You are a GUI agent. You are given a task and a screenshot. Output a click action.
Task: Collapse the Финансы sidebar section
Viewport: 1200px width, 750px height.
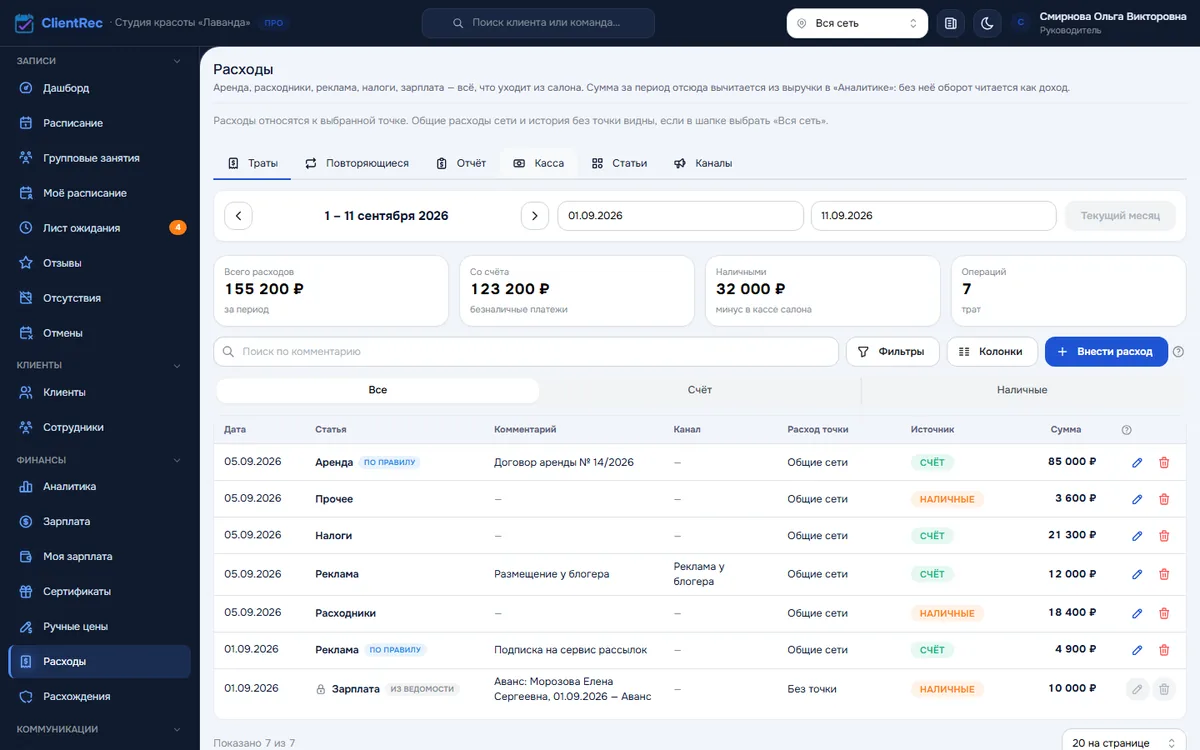tap(99, 460)
